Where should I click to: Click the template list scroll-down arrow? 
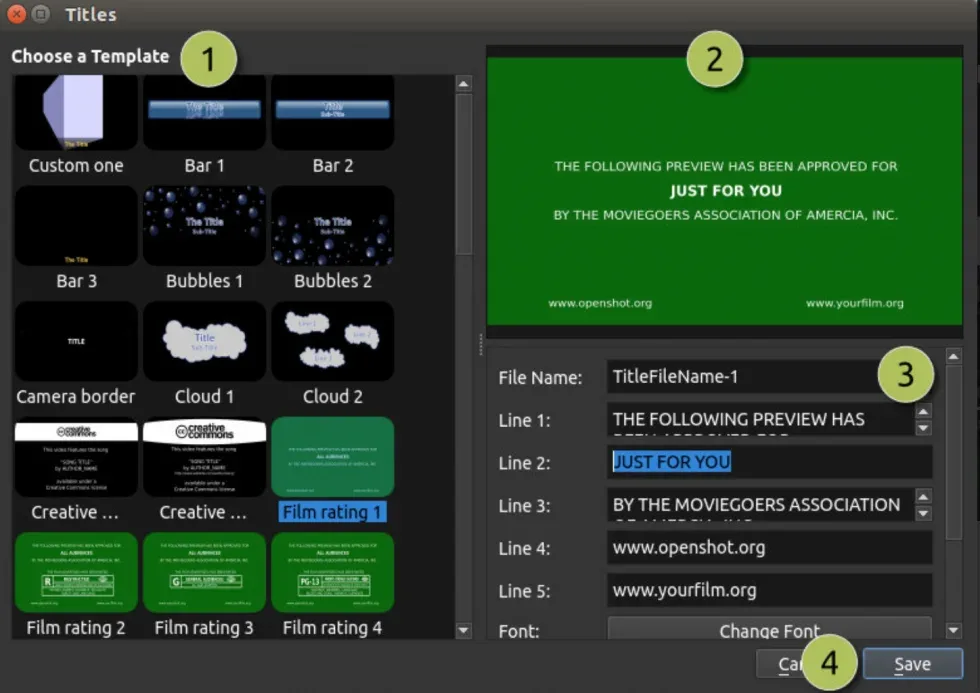click(x=464, y=630)
